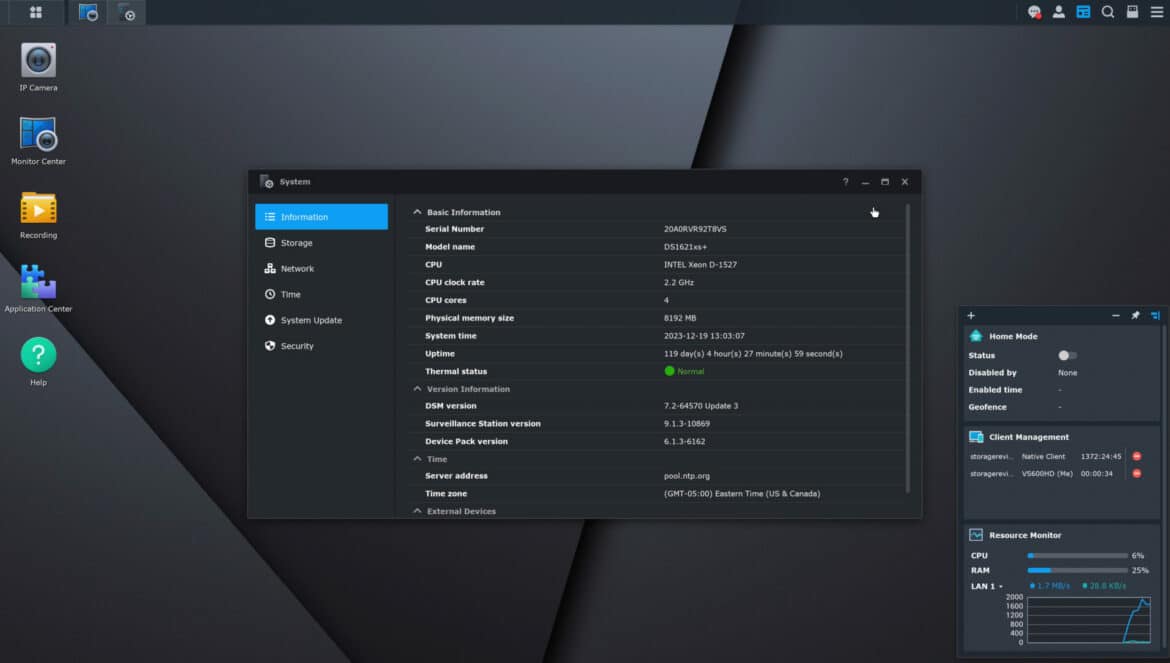Open the user account icon
This screenshot has height=663, width=1170.
(1058, 12)
